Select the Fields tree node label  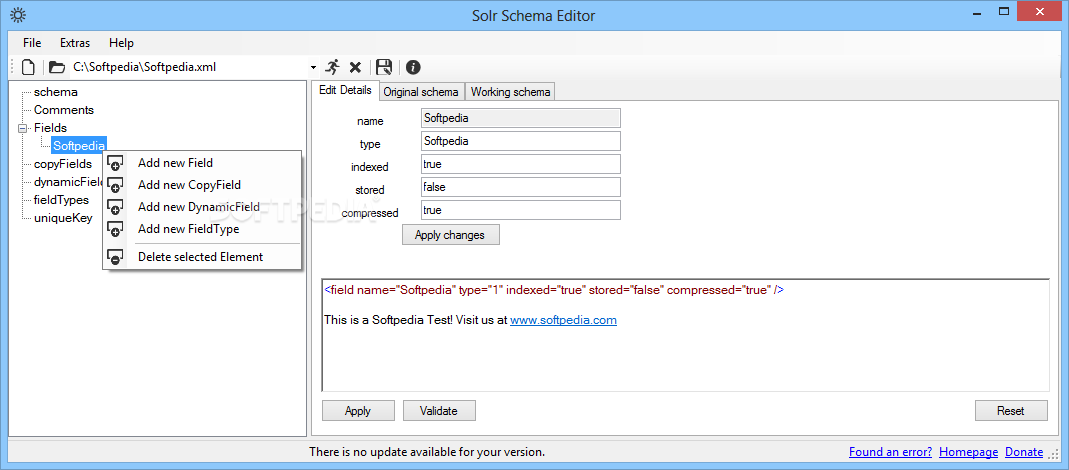[x=50, y=128]
